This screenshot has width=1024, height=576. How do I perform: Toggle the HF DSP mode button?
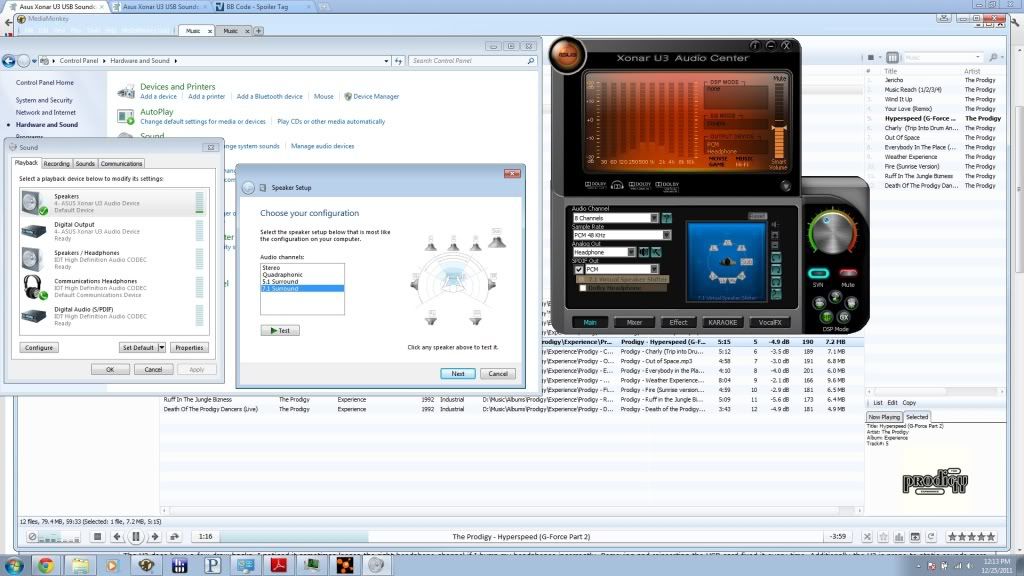coord(827,317)
